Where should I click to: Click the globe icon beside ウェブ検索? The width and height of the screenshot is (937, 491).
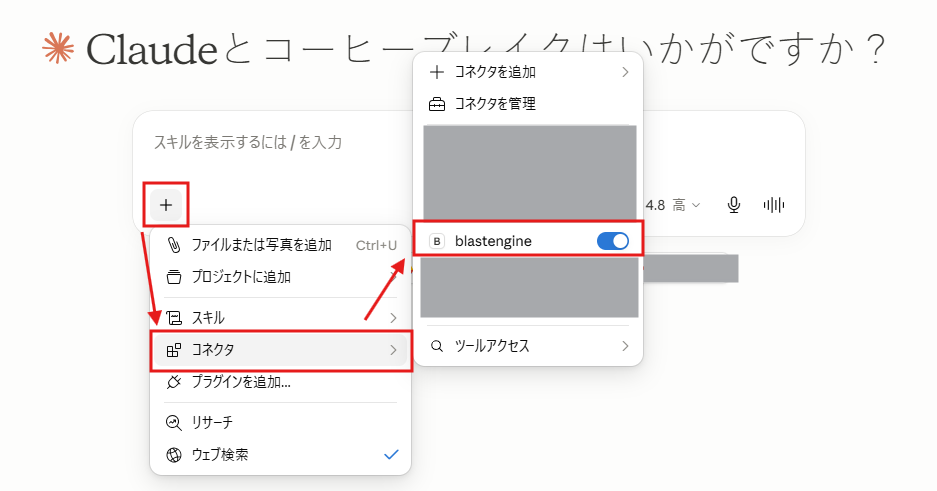click(173, 455)
